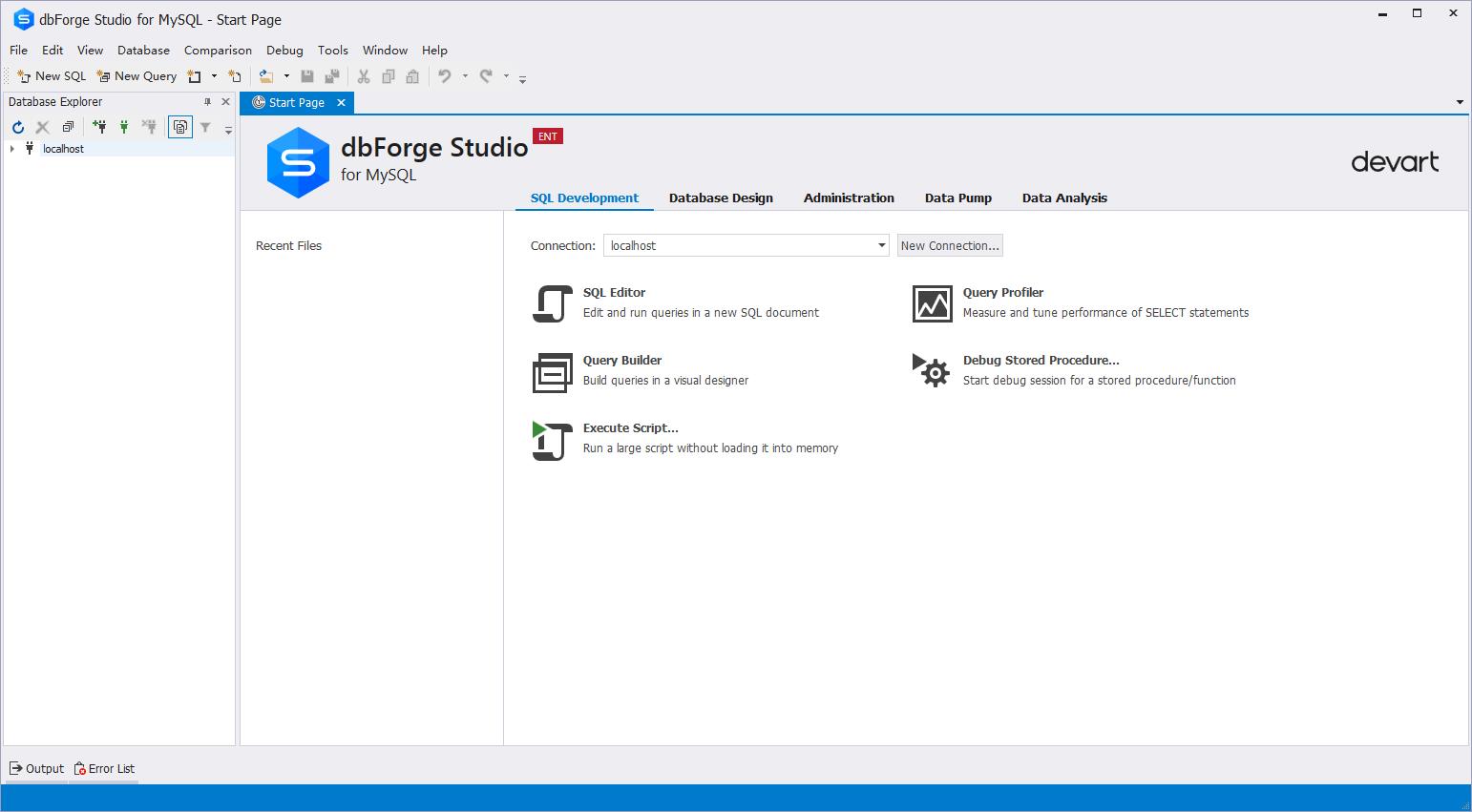Select the Connect icon in Database Explorer toolbar
The image size is (1472, 812).
[x=125, y=126]
